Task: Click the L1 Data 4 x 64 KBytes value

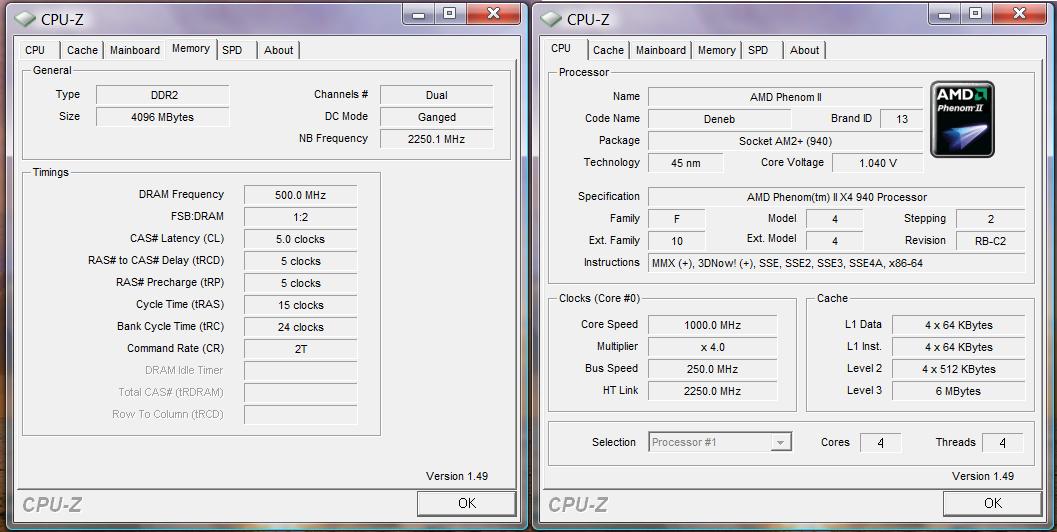Action: click(959, 325)
